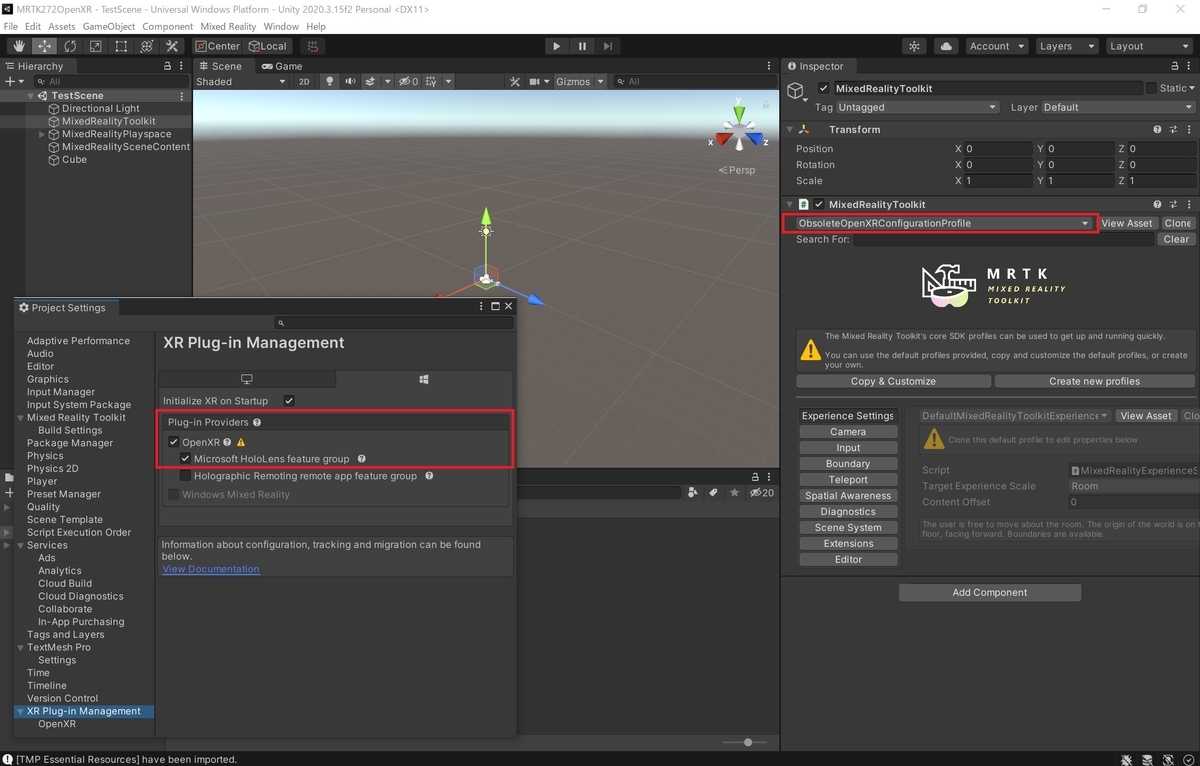Screen dimensions: 1200x766
Task: Uncheck the OpenXR plug-in provider
Action: (174, 442)
